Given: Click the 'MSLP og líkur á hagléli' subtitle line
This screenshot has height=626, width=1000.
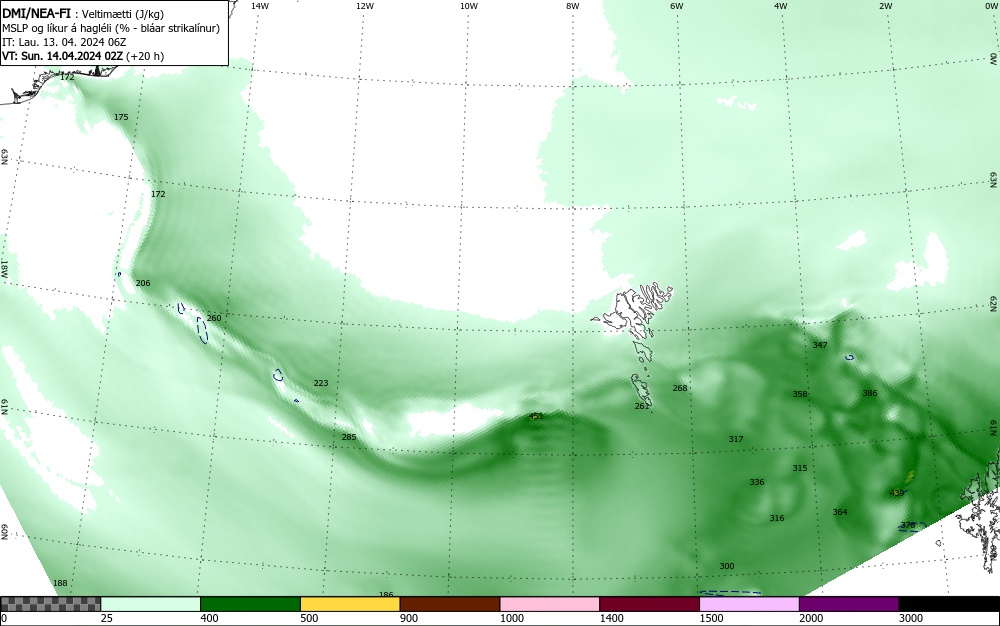Looking at the screenshot, I should click(x=111, y=28).
